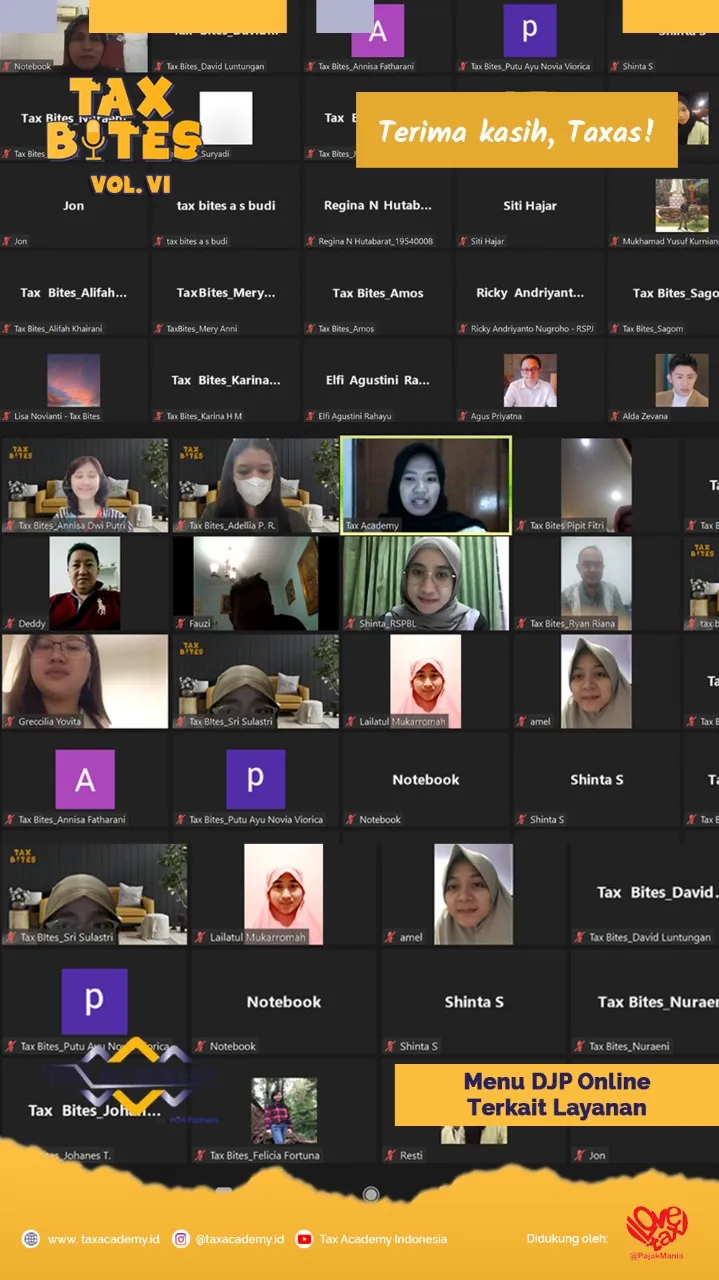Select the Pipit Fitri video tile
This screenshot has height=1280, width=719.
click(x=596, y=485)
